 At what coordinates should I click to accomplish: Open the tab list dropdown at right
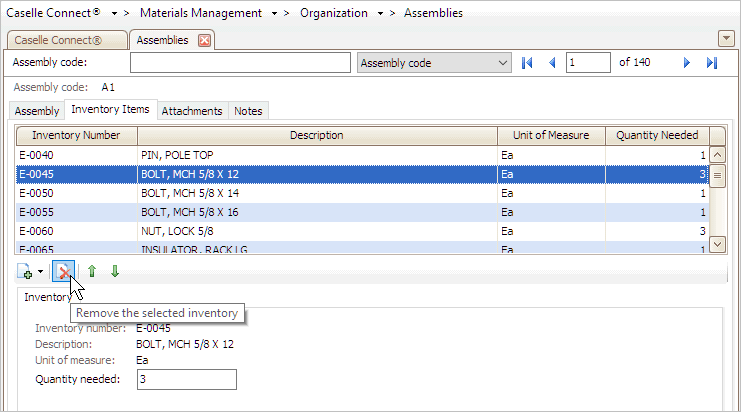(x=727, y=38)
